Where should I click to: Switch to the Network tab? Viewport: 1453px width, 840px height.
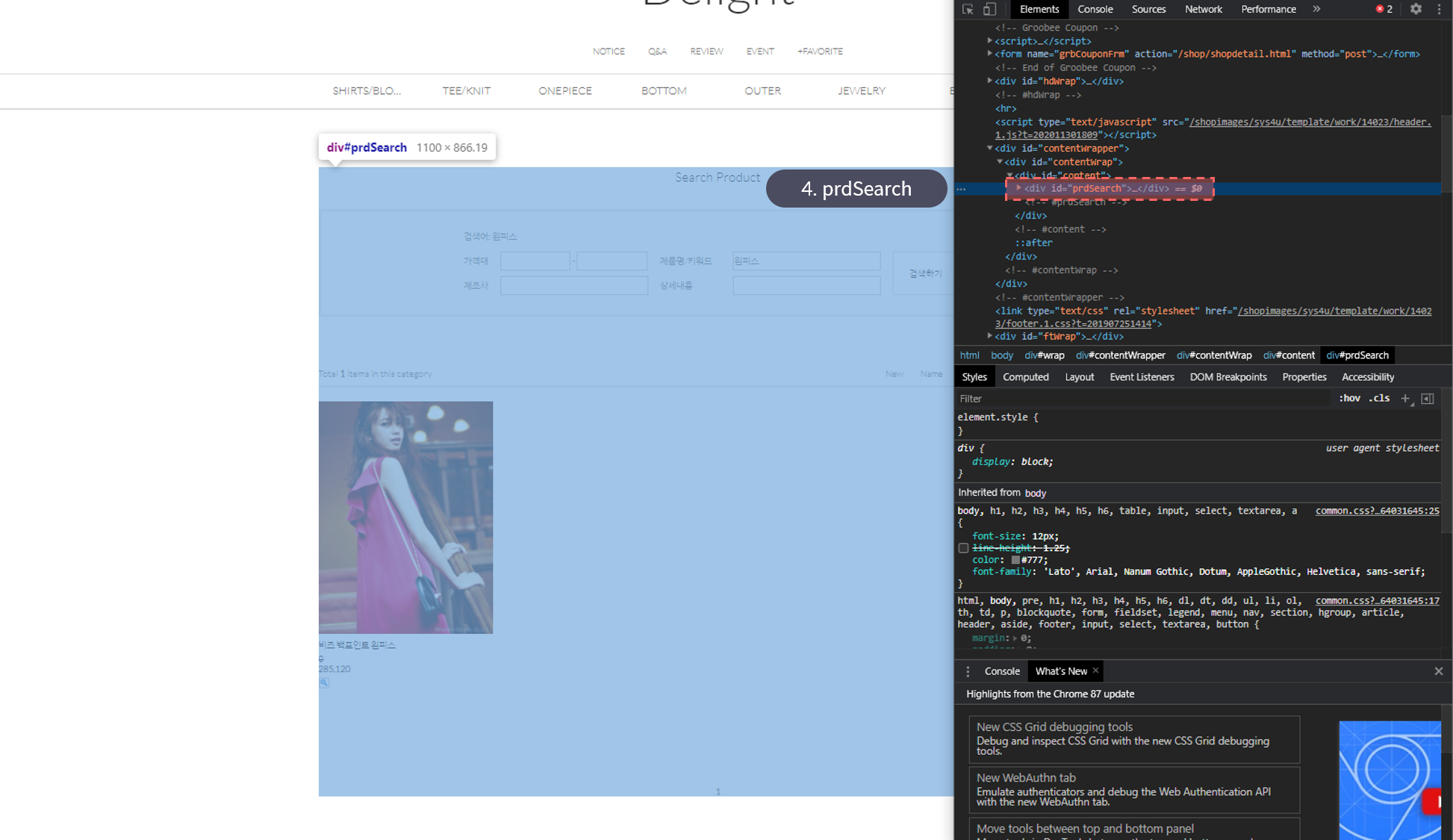pyautogui.click(x=1203, y=9)
